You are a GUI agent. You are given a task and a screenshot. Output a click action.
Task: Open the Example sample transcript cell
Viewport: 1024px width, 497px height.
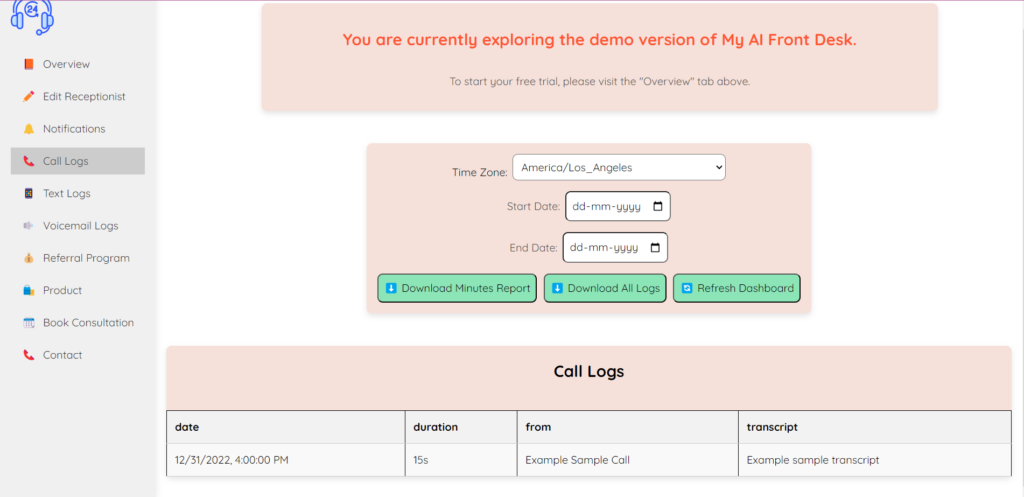tap(874, 460)
